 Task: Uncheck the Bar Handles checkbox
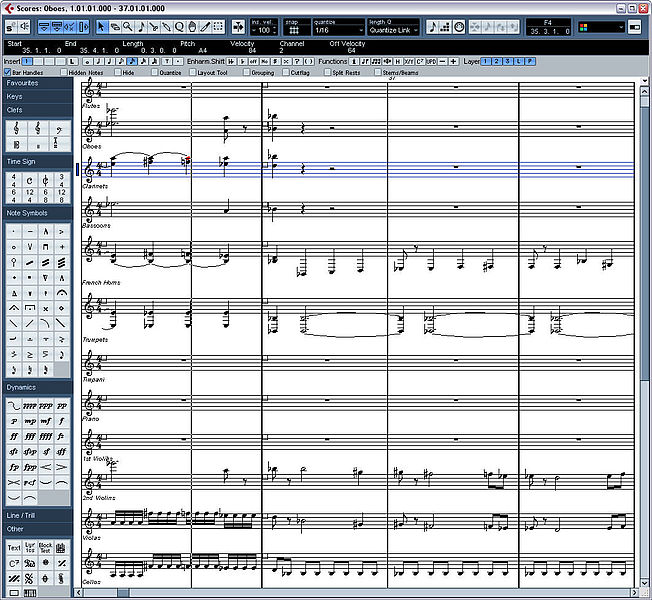coord(7,73)
